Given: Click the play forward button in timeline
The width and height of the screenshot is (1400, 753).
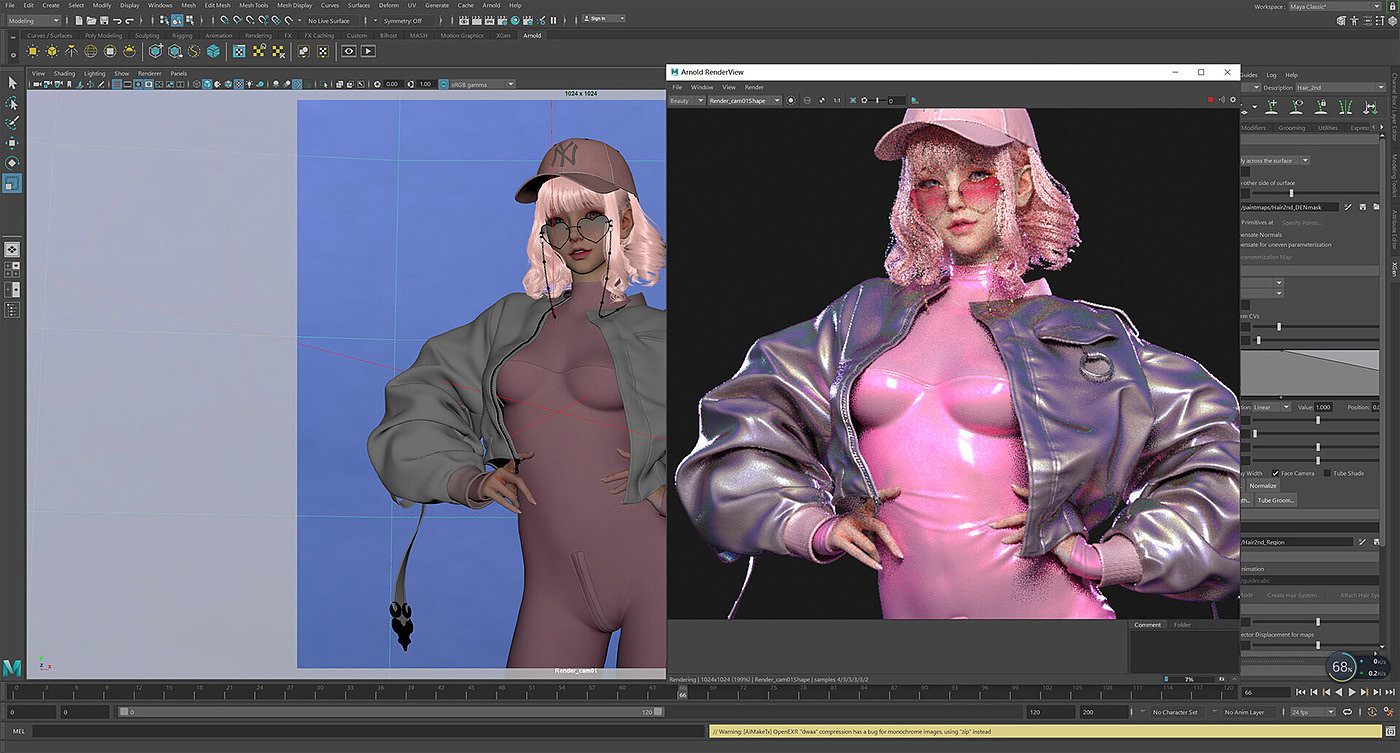Looking at the screenshot, I should pos(1352,692).
